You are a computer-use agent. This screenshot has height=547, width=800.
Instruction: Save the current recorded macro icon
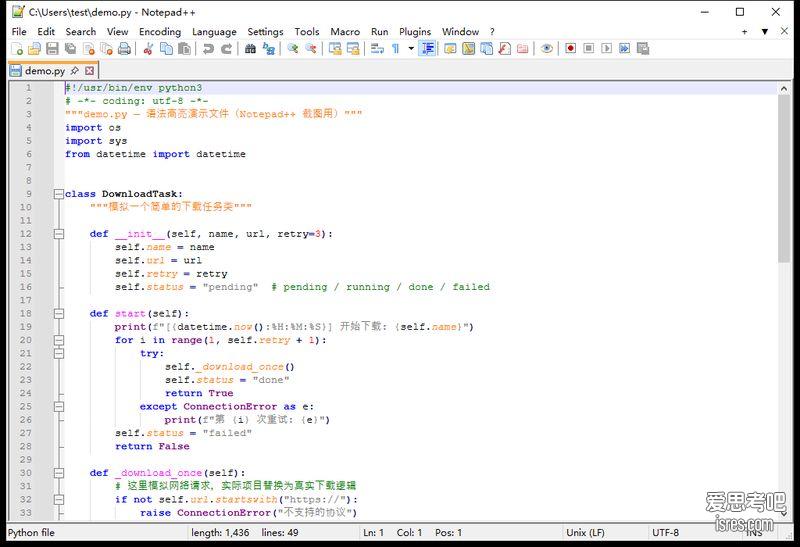643,48
